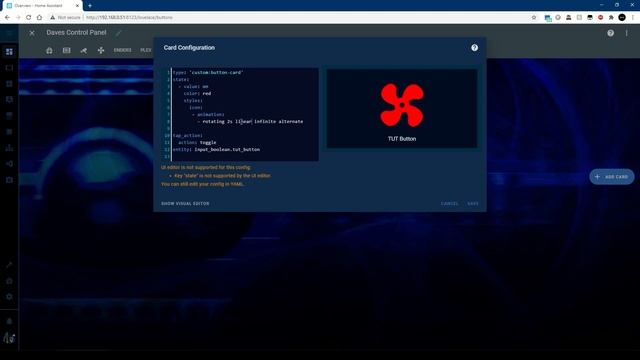Open the user profile at sidebar bottom
640x360 pixels.
[x=9, y=338]
